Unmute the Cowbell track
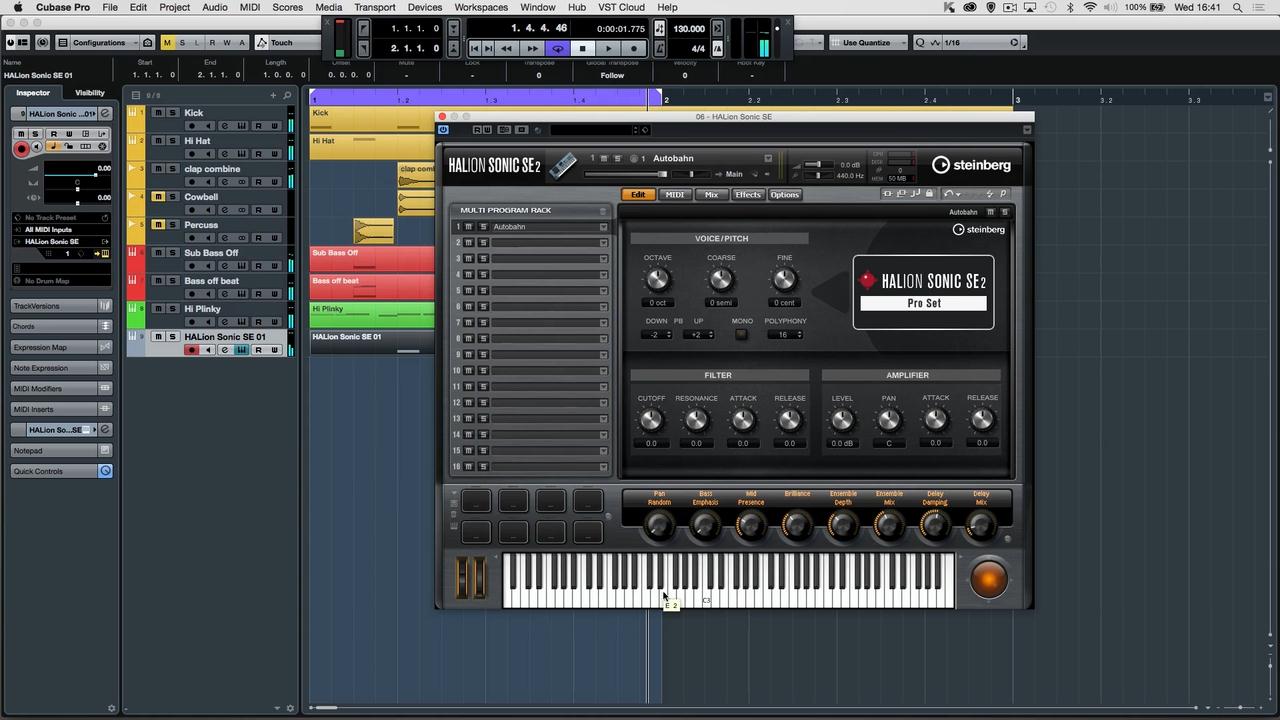This screenshot has height=720, width=1280. 158,197
